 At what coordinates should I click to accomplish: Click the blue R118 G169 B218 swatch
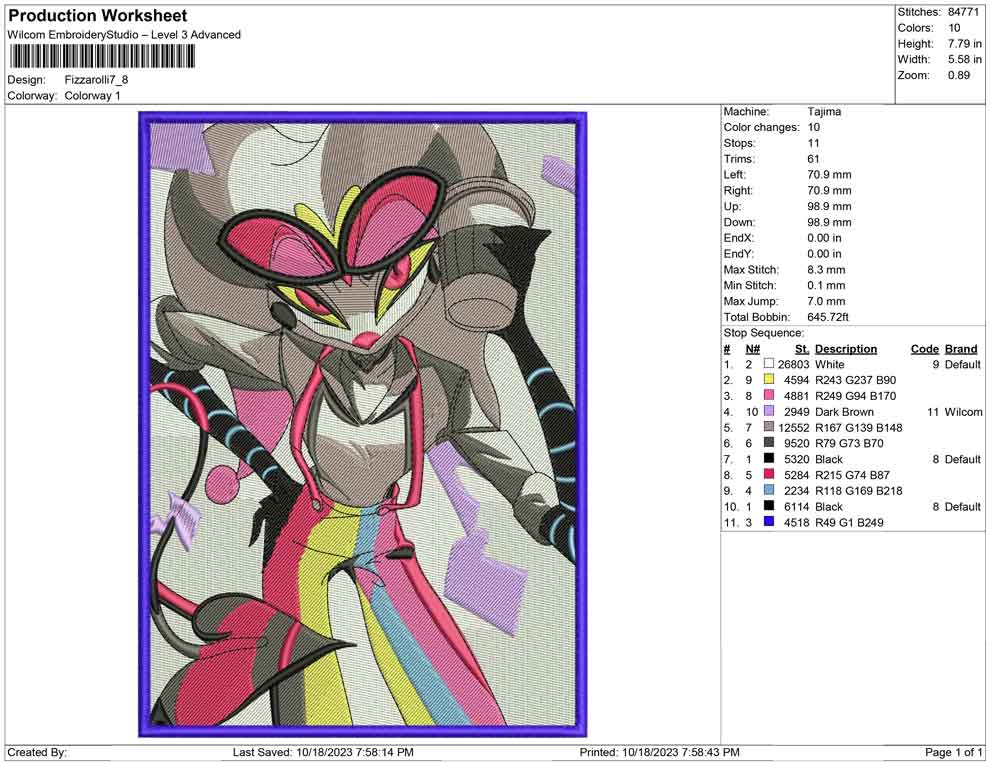(x=768, y=490)
